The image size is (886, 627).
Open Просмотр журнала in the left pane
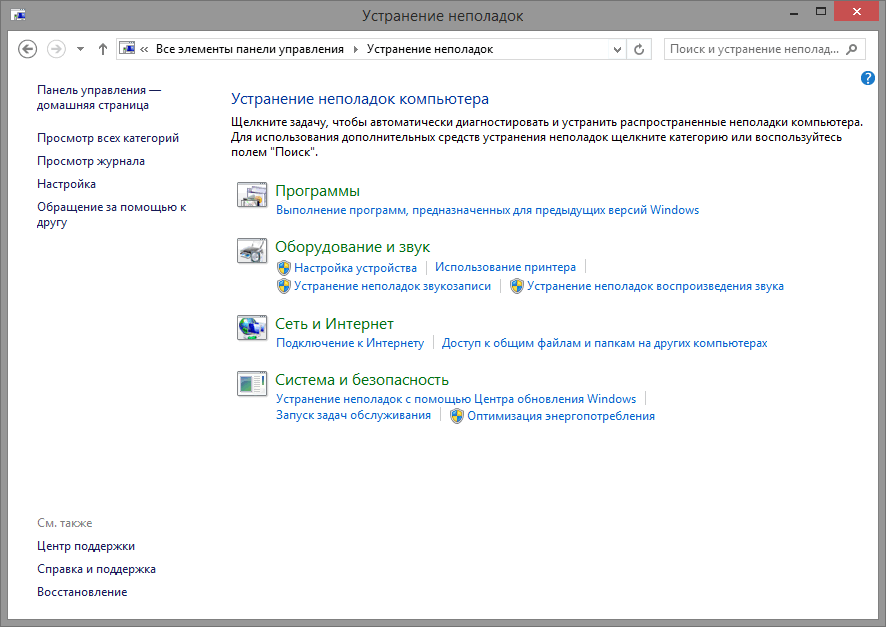pos(91,161)
